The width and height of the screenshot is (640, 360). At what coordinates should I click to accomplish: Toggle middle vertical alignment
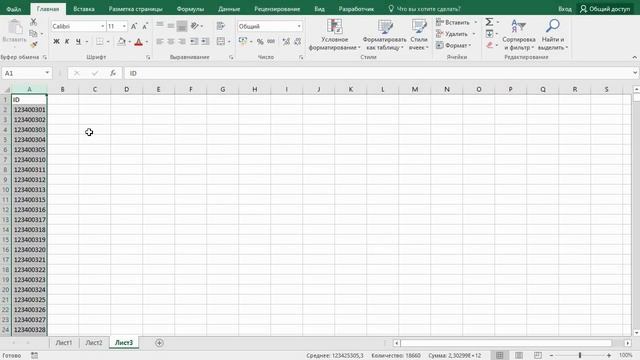(x=171, y=26)
